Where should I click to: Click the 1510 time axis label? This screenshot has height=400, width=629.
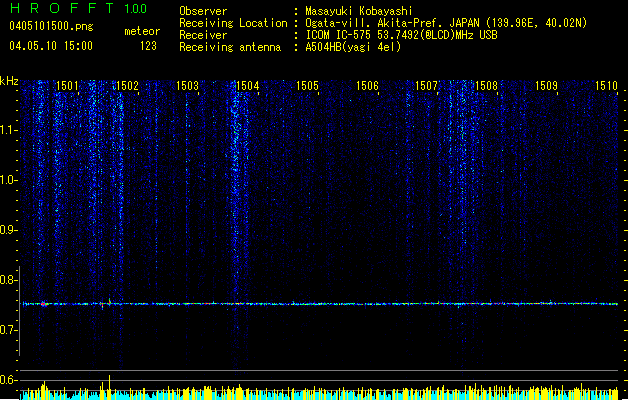[606, 86]
